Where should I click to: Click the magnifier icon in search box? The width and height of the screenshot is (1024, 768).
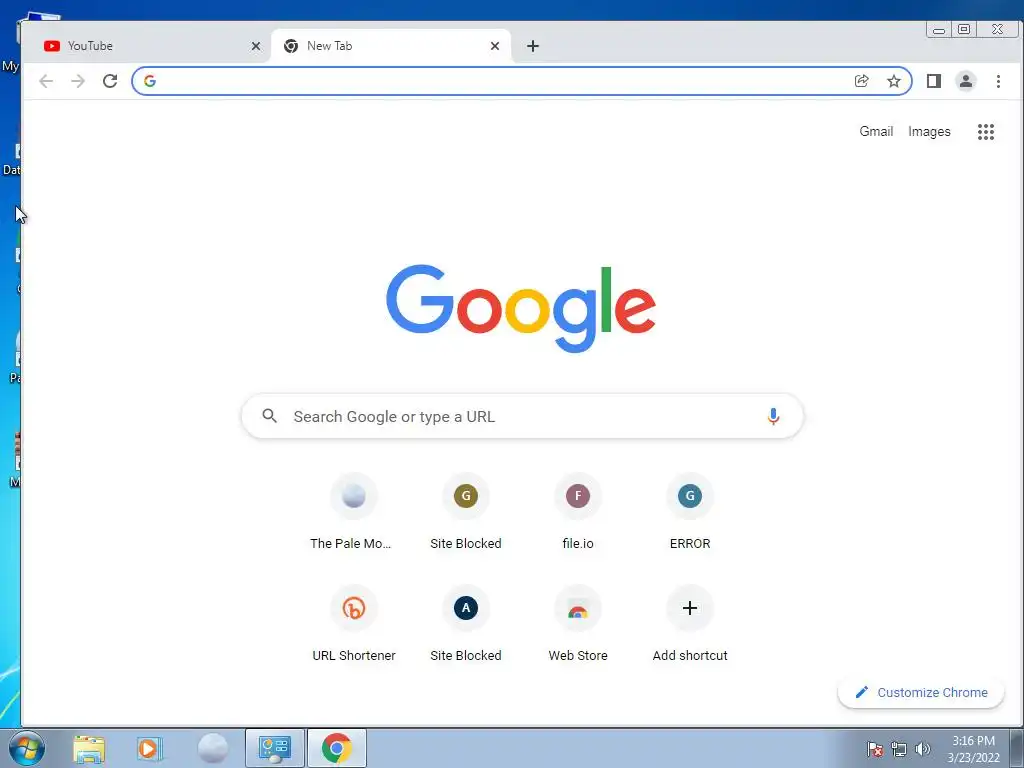[x=270, y=415]
